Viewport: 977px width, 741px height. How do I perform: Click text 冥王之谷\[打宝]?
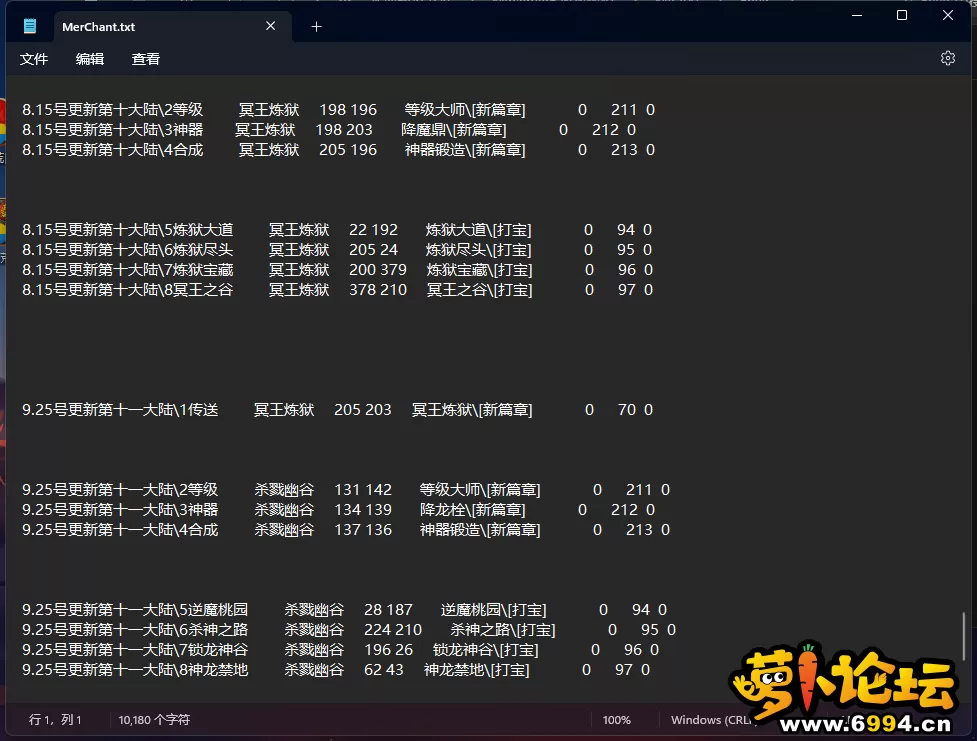click(479, 290)
